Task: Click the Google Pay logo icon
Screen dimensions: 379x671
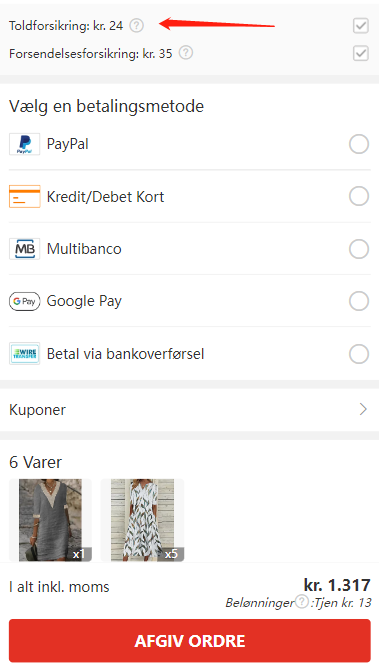Action: pyautogui.click(x=24, y=301)
